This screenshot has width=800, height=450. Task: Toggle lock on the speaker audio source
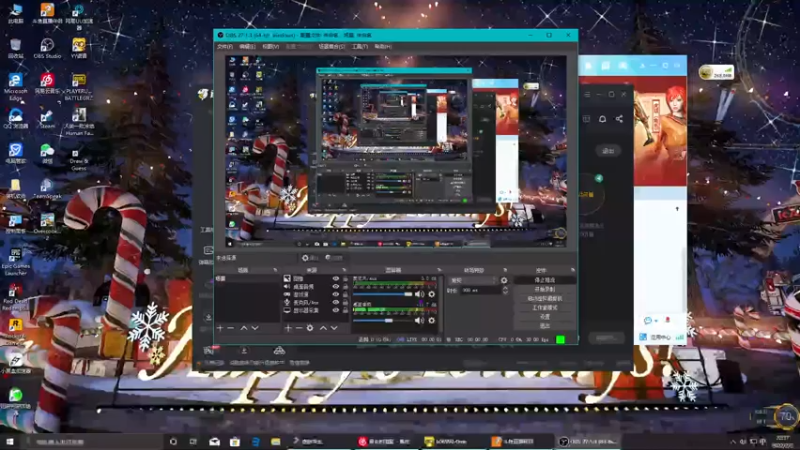pyautogui.click(x=345, y=286)
